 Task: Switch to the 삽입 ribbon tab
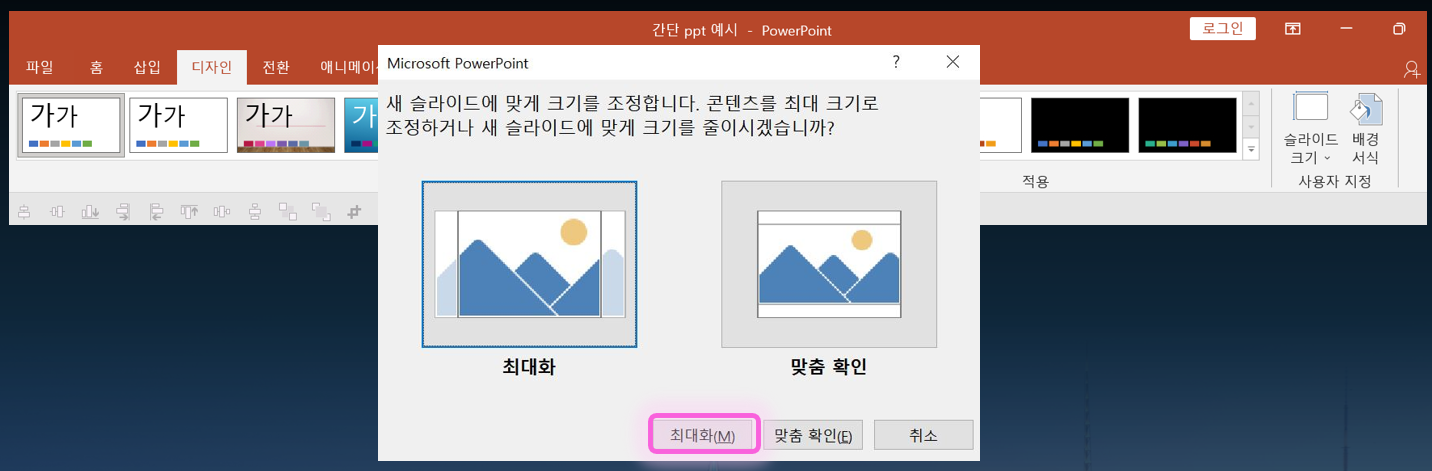pyautogui.click(x=147, y=67)
